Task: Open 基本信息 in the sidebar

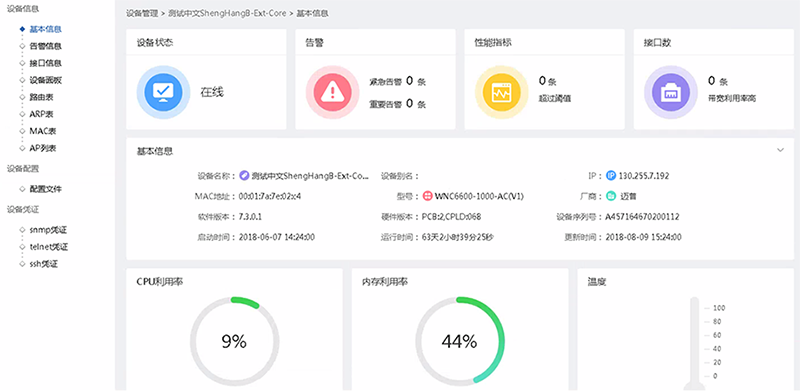Action: pos(46,29)
